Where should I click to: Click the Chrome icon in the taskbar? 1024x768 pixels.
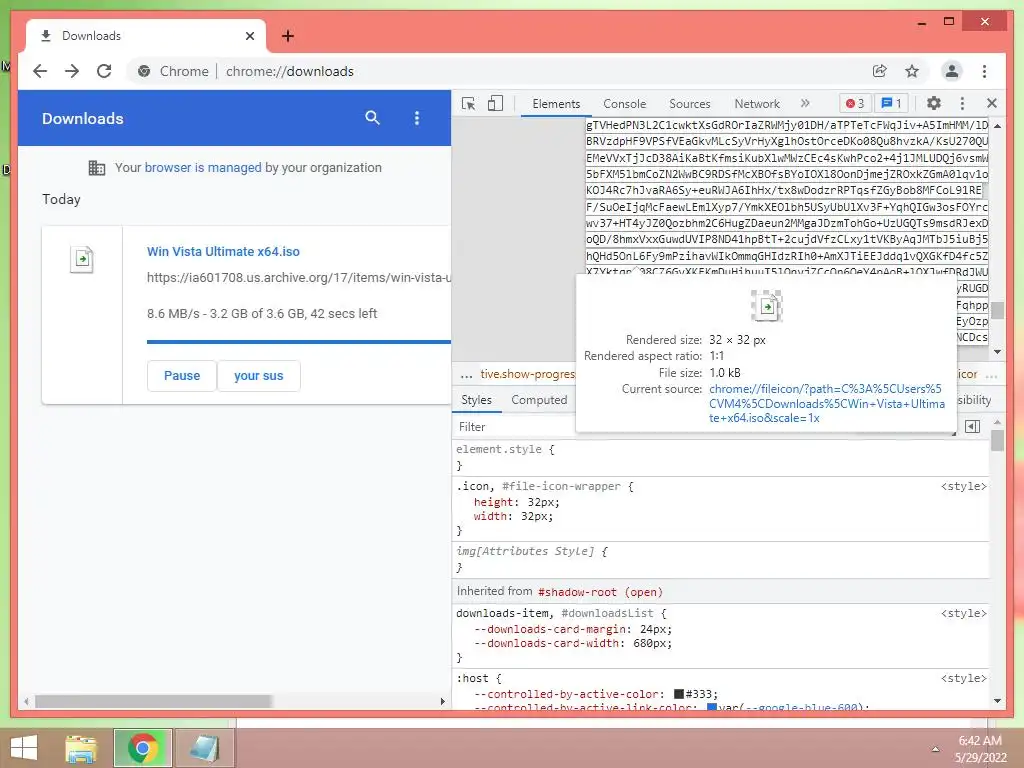pos(143,748)
